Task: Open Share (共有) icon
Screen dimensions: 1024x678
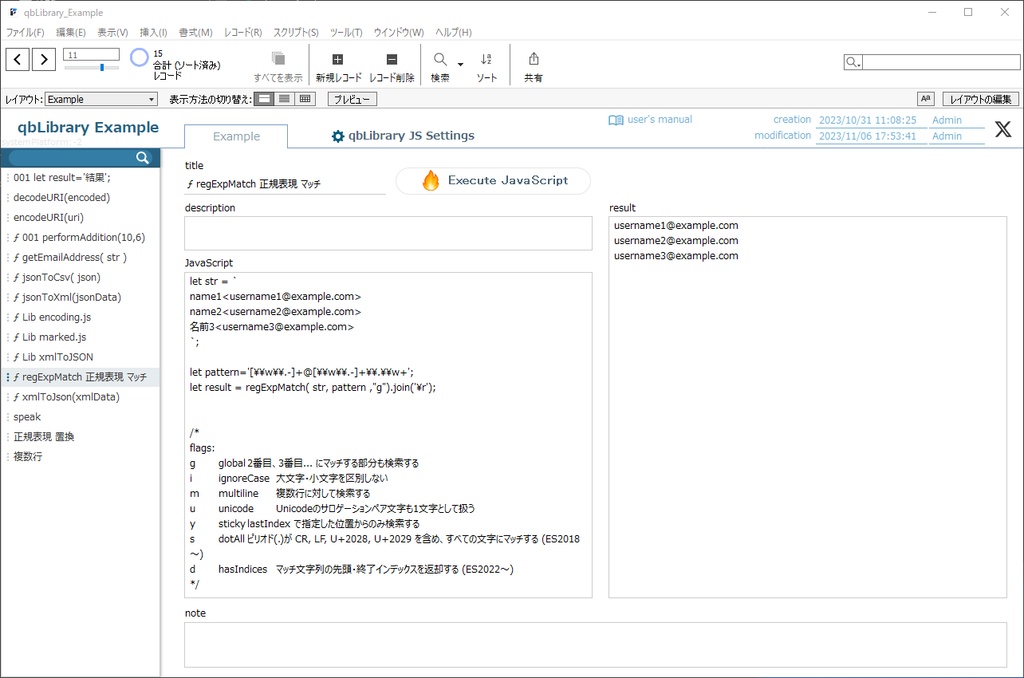Action: pos(534,59)
